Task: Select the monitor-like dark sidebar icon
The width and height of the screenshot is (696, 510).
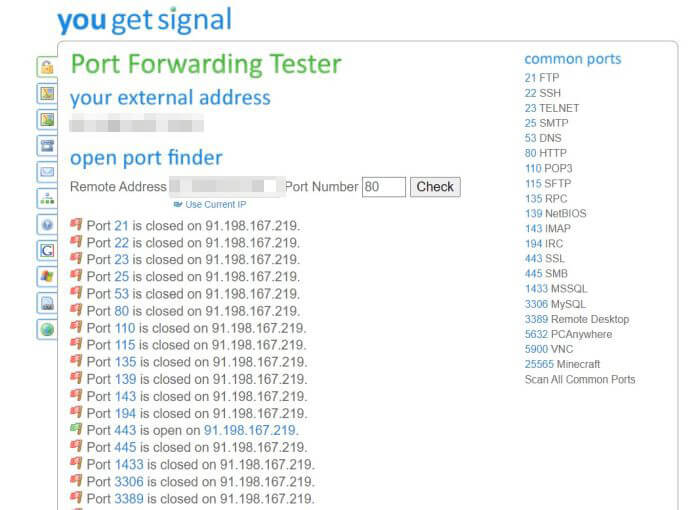Action: click(x=47, y=146)
